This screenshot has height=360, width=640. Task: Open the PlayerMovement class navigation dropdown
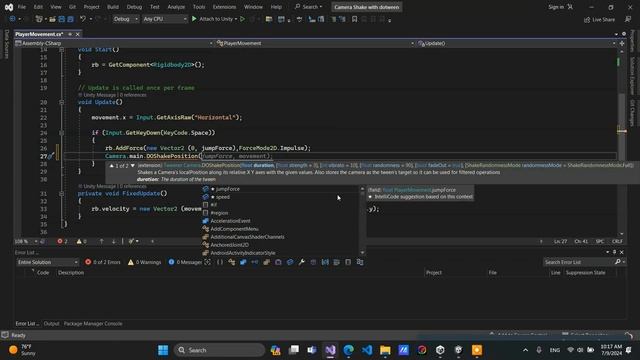[x=315, y=43]
